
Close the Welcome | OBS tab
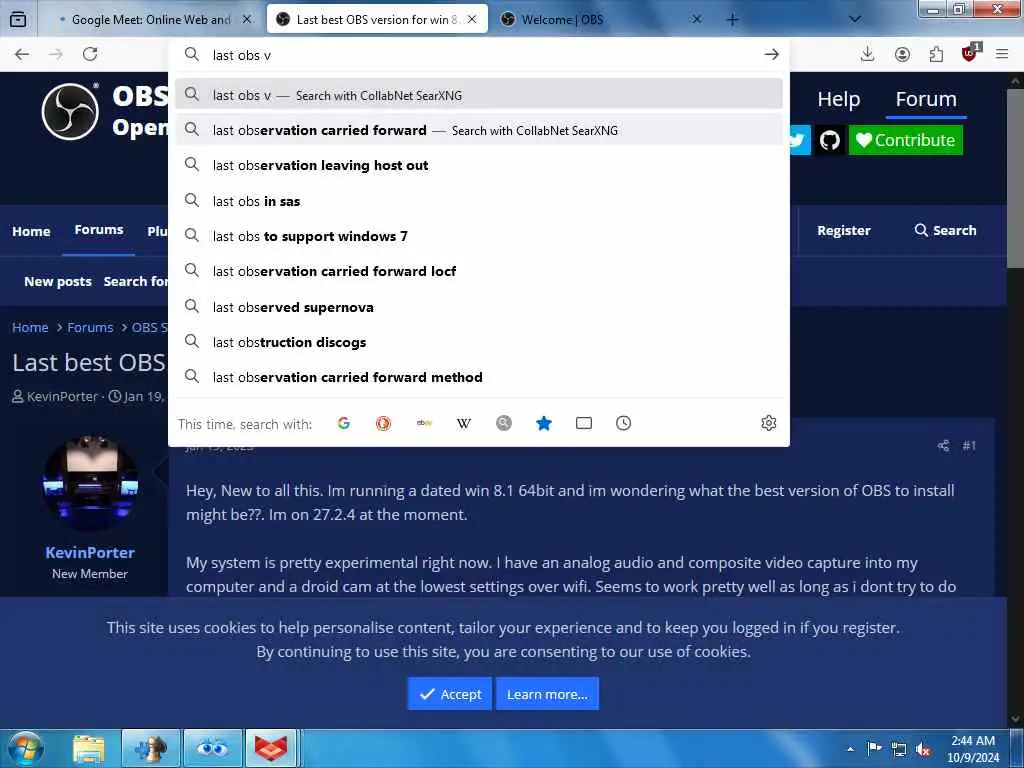[x=697, y=20]
